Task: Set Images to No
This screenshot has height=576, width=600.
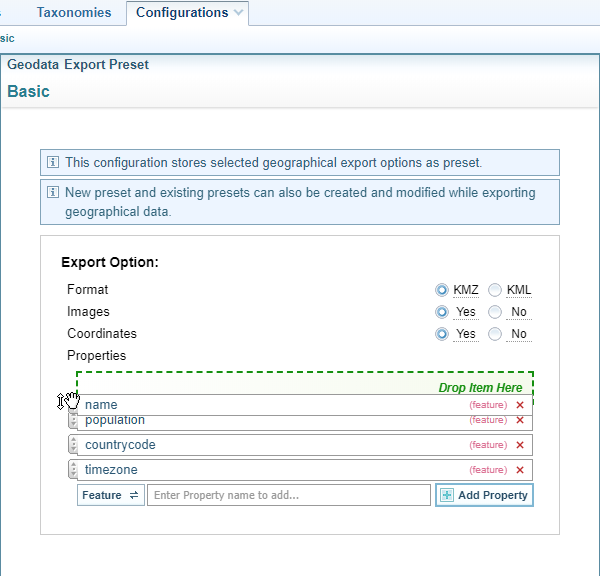Action: point(495,312)
